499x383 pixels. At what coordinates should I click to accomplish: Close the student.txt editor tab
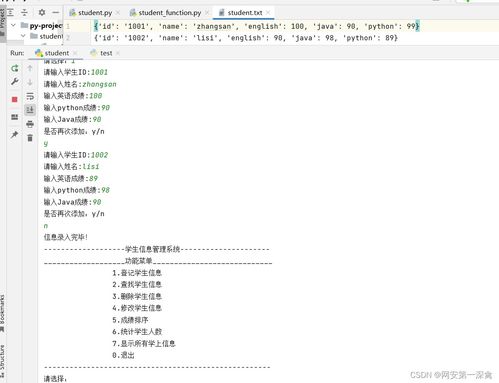(x=268, y=13)
